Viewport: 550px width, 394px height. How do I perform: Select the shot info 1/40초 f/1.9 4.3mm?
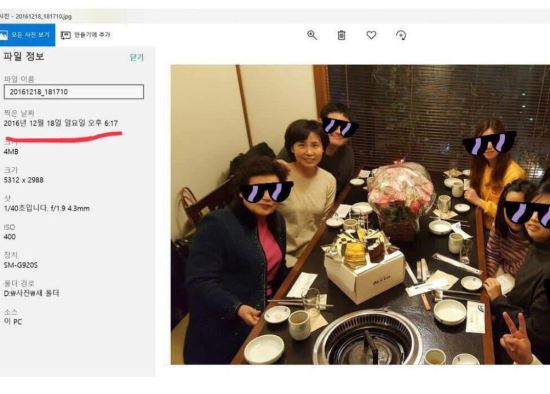pos(47,208)
